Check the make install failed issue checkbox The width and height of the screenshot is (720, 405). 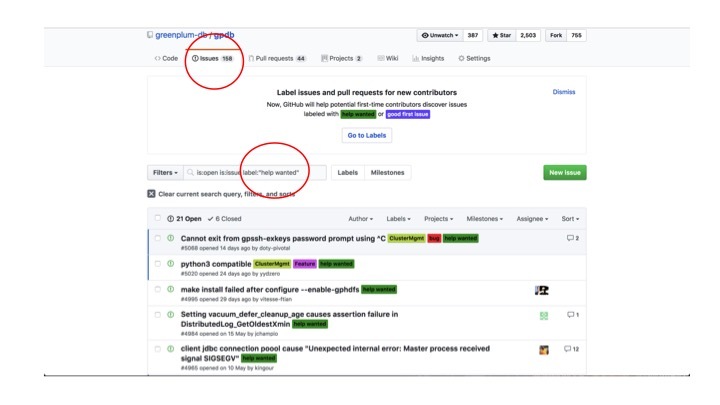click(158, 289)
